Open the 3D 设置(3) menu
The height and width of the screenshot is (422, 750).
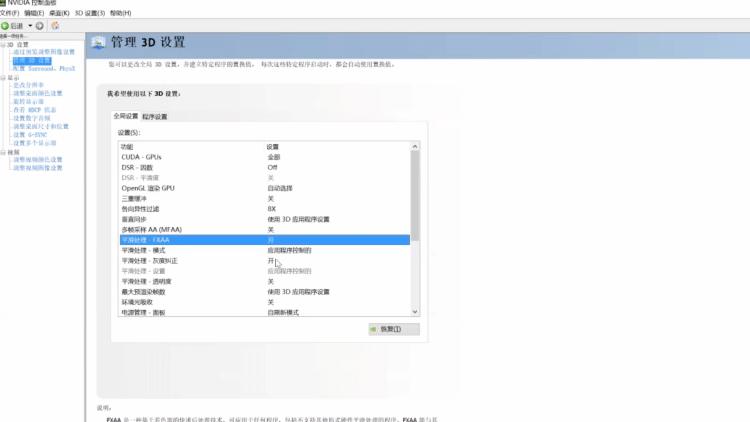89,13
